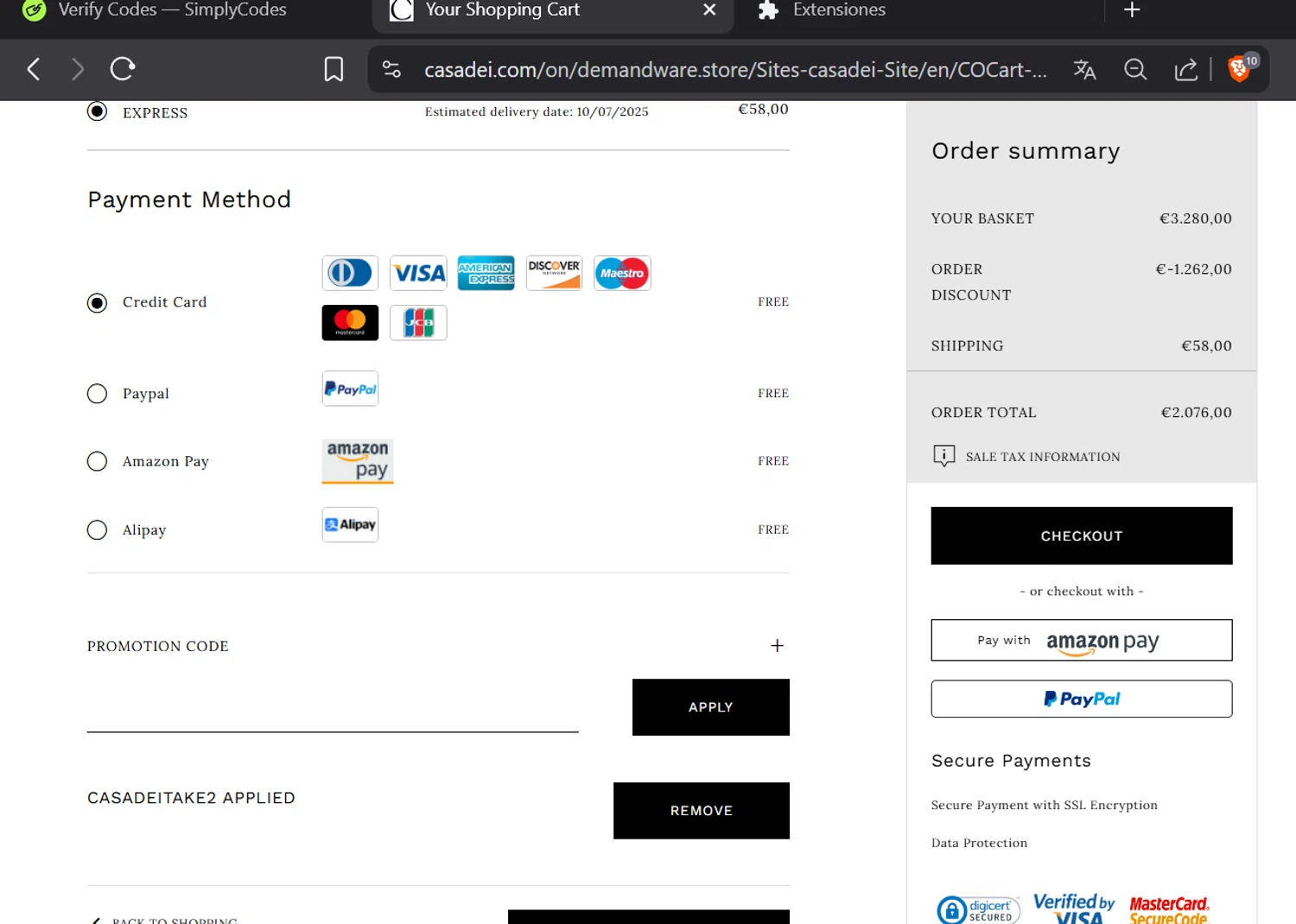Click the order discount €-1.262,00
This screenshot has height=924, width=1296.
(x=1193, y=269)
